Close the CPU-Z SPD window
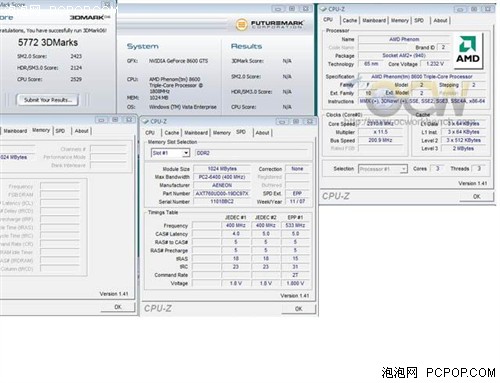Image resolution: width=500 pixels, height=383 pixels. pos(309,121)
